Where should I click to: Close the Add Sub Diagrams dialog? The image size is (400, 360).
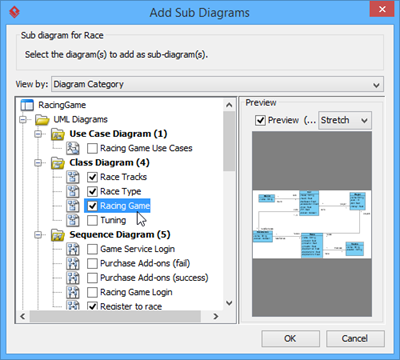point(382,9)
